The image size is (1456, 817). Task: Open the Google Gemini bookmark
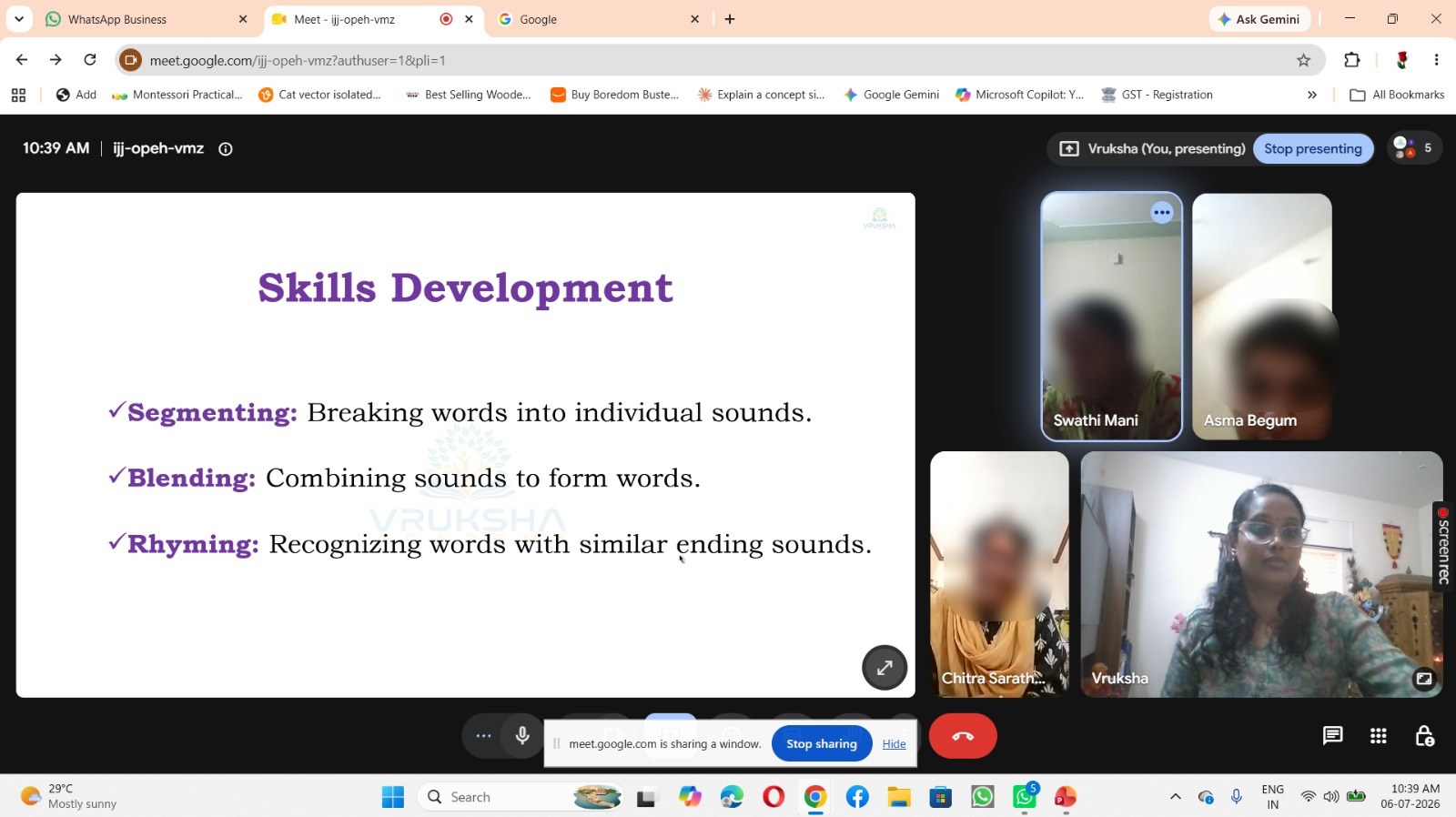click(891, 95)
